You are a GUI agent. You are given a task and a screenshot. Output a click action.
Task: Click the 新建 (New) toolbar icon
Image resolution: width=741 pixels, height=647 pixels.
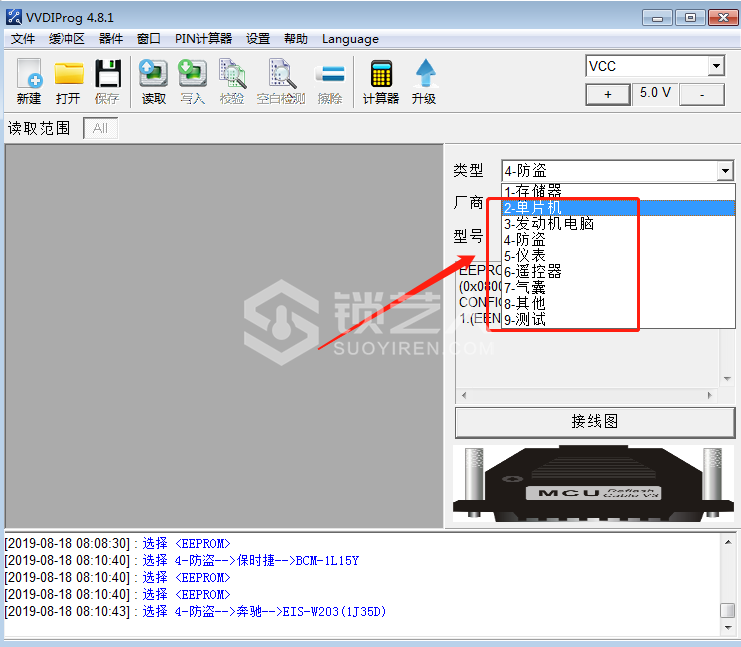(x=29, y=81)
